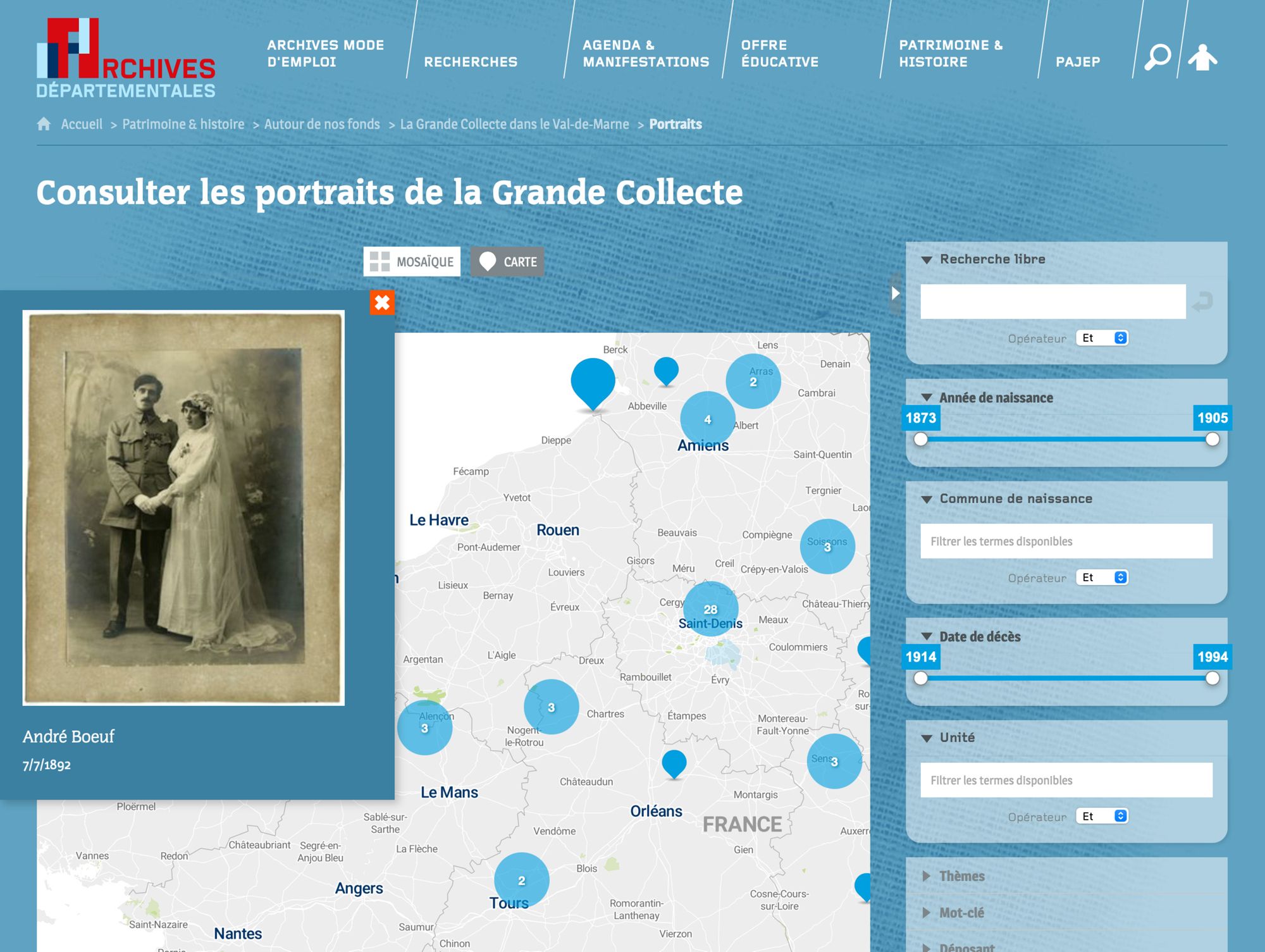Click the reset arrow beside free search
The width and height of the screenshot is (1265, 952).
[x=1202, y=302]
